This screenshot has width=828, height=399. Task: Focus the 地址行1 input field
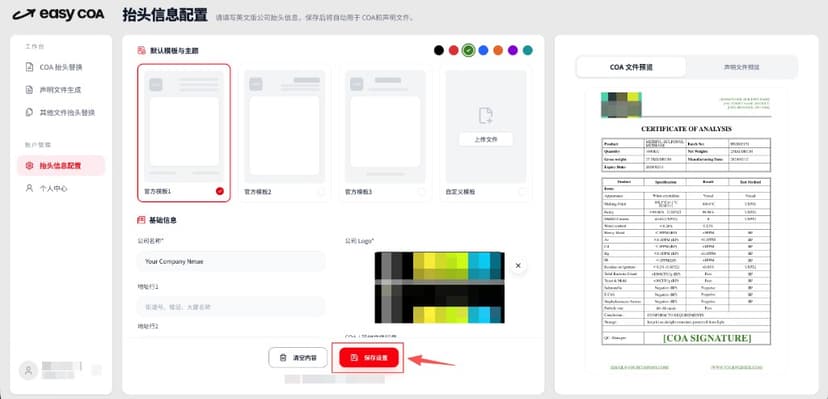coord(231,307)
